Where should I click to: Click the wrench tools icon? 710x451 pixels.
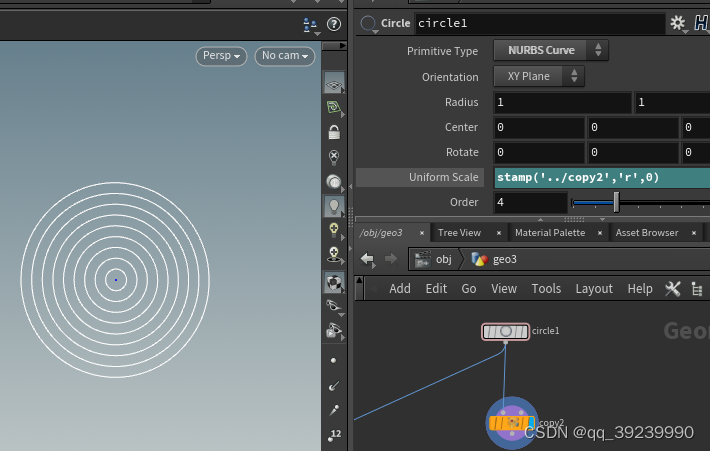673,289
